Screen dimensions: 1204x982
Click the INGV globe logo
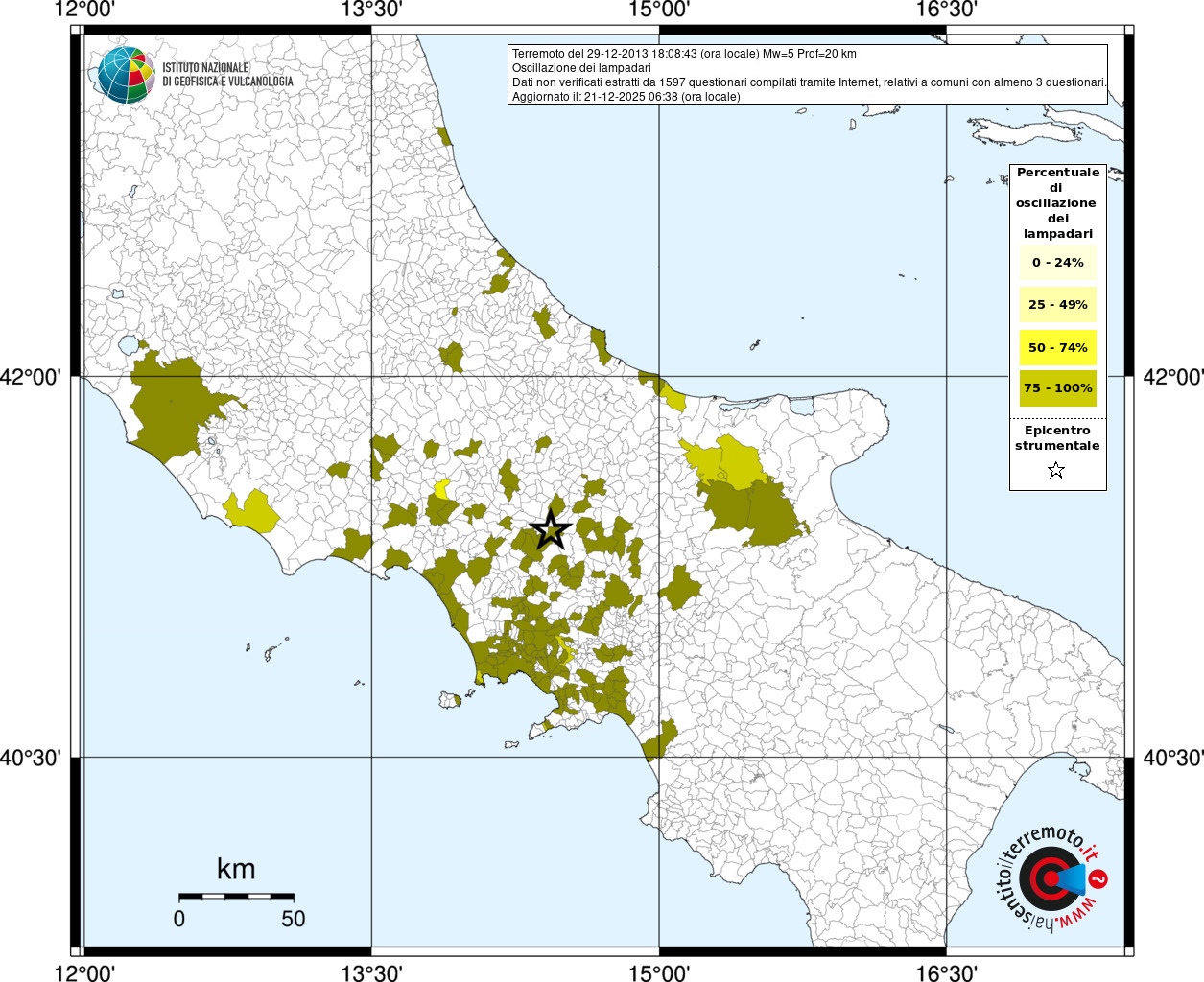[125, 75]
